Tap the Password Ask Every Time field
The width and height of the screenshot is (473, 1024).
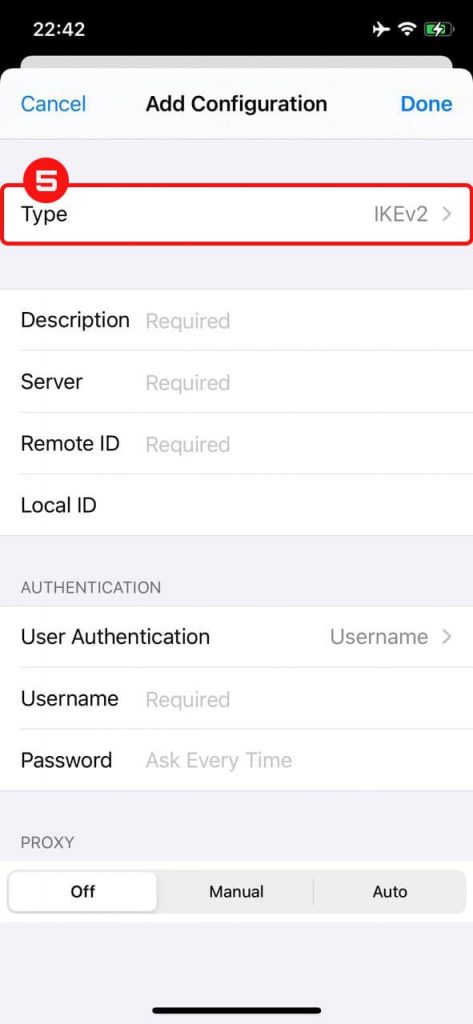(236, 760)
